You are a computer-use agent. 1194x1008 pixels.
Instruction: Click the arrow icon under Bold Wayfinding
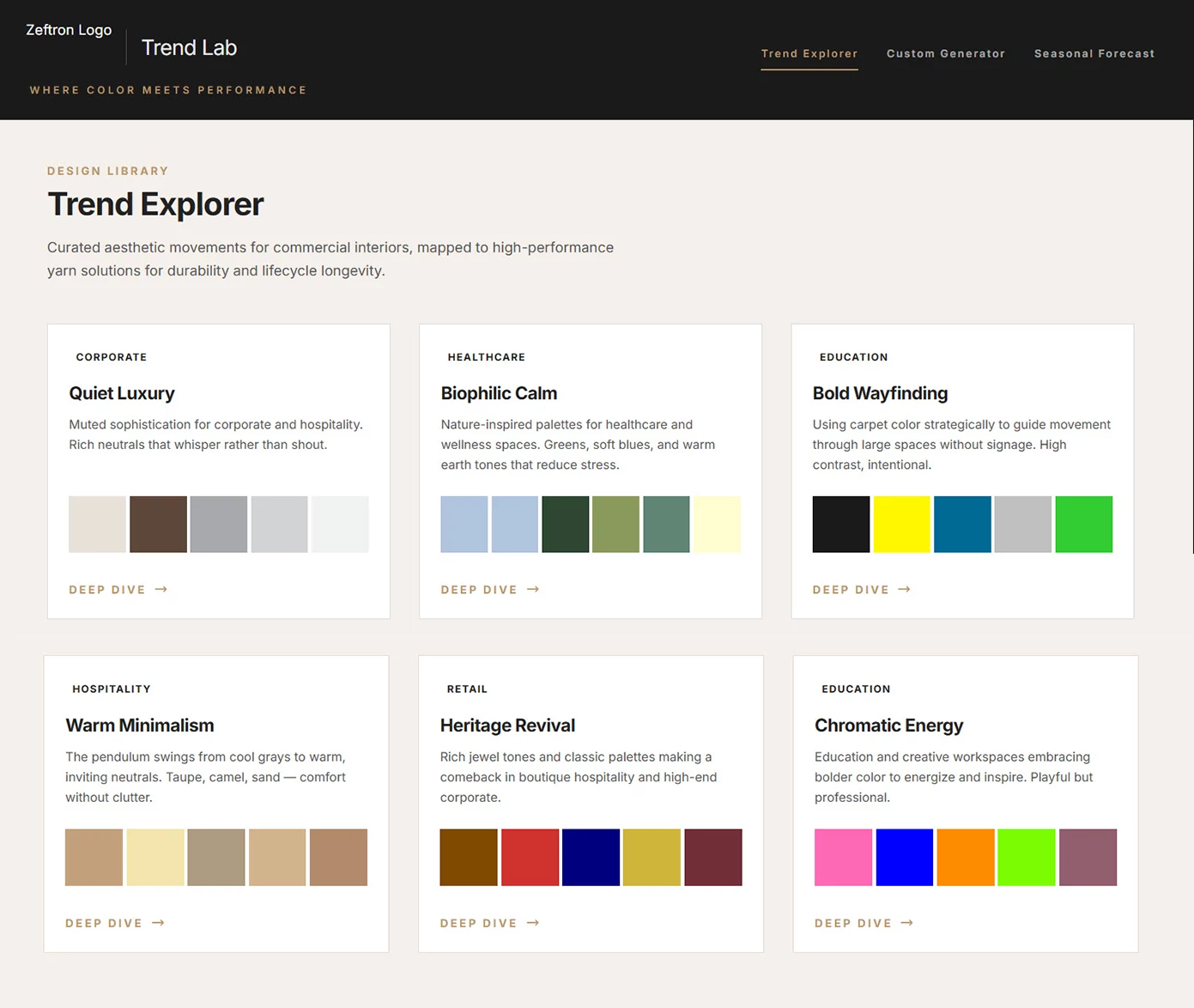(x=904, y=590)
